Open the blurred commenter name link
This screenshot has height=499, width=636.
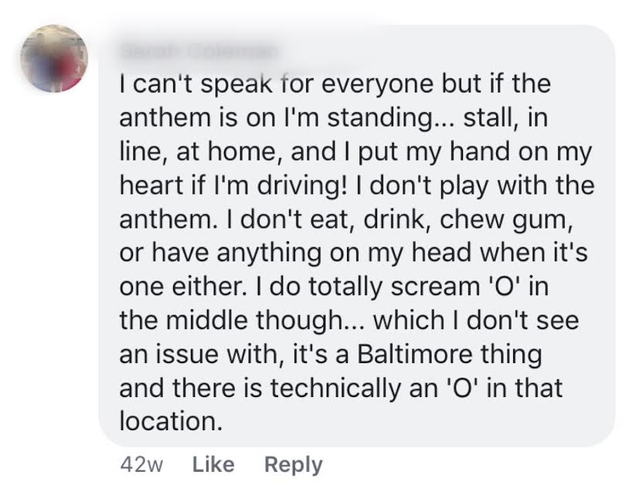coord(199,52)
